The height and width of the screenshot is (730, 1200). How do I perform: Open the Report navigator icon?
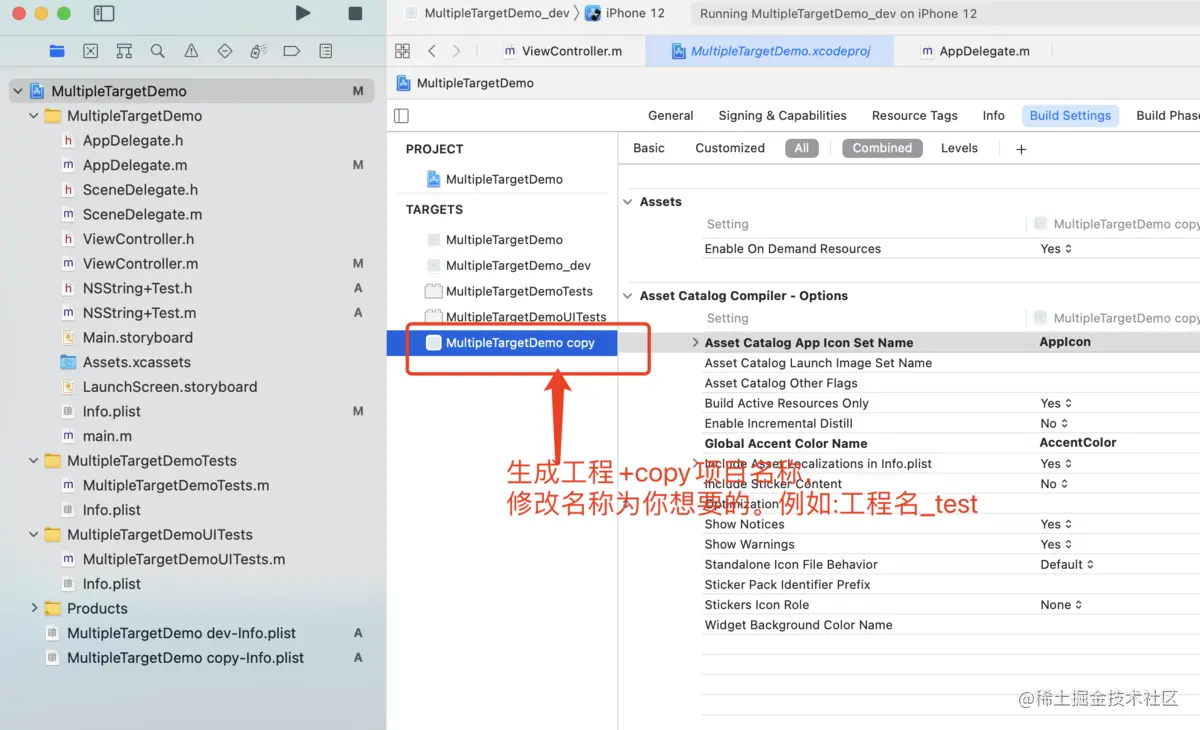(325, 51)
